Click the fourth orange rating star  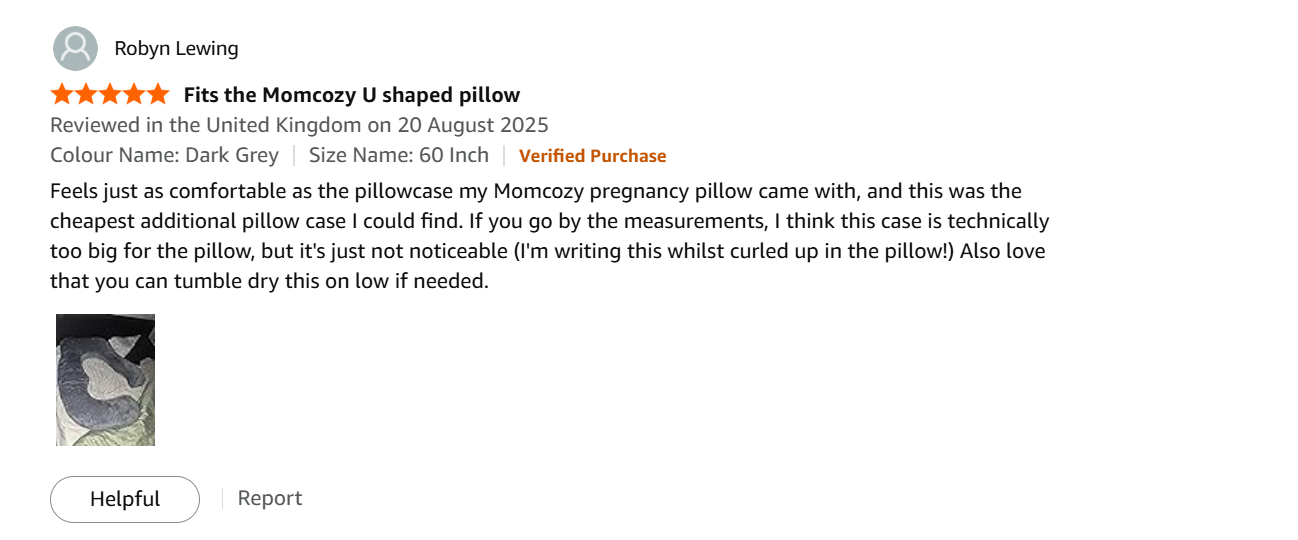[134, 95]
